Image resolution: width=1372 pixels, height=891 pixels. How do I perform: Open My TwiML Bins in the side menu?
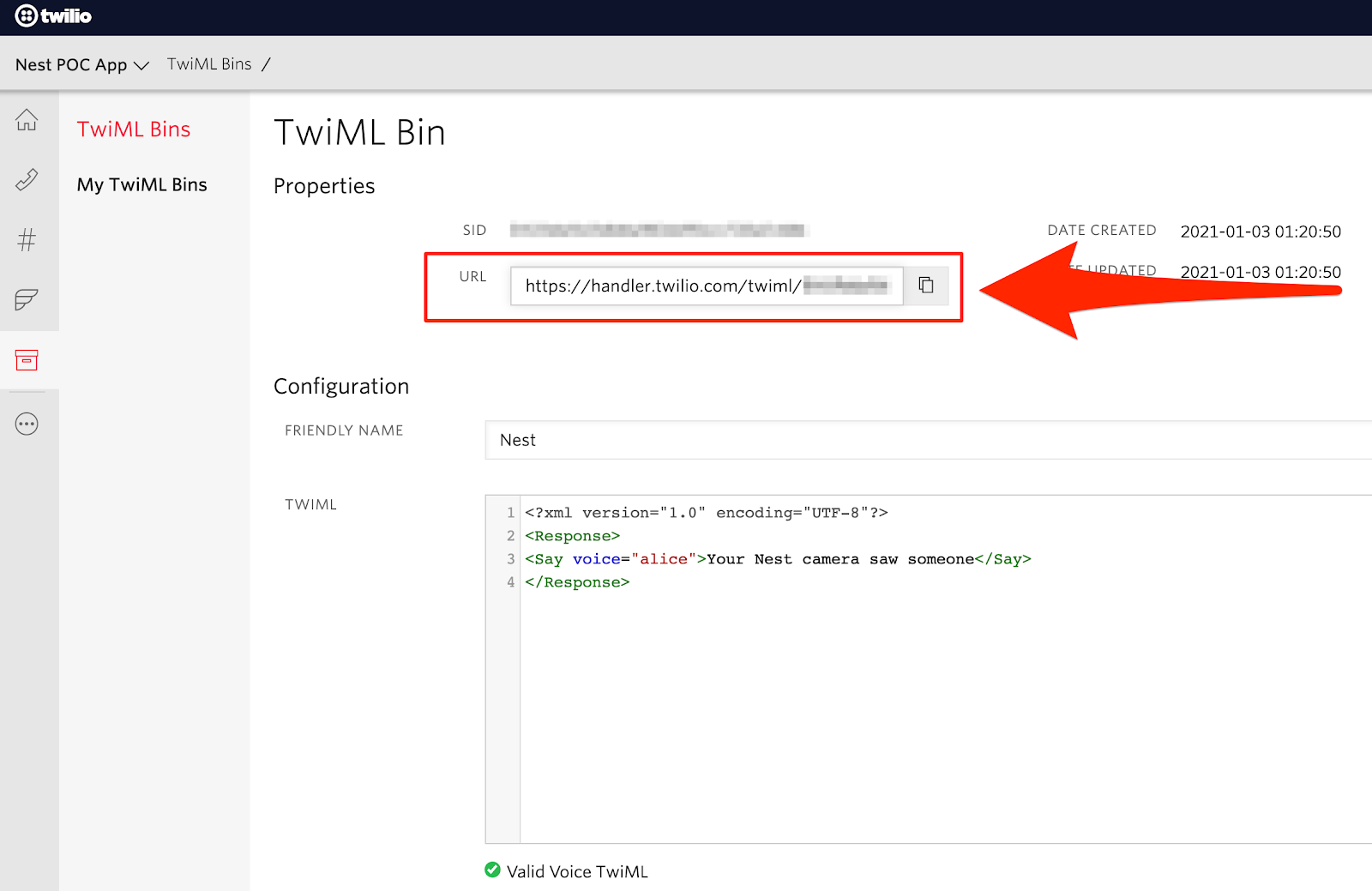(142, 184)
